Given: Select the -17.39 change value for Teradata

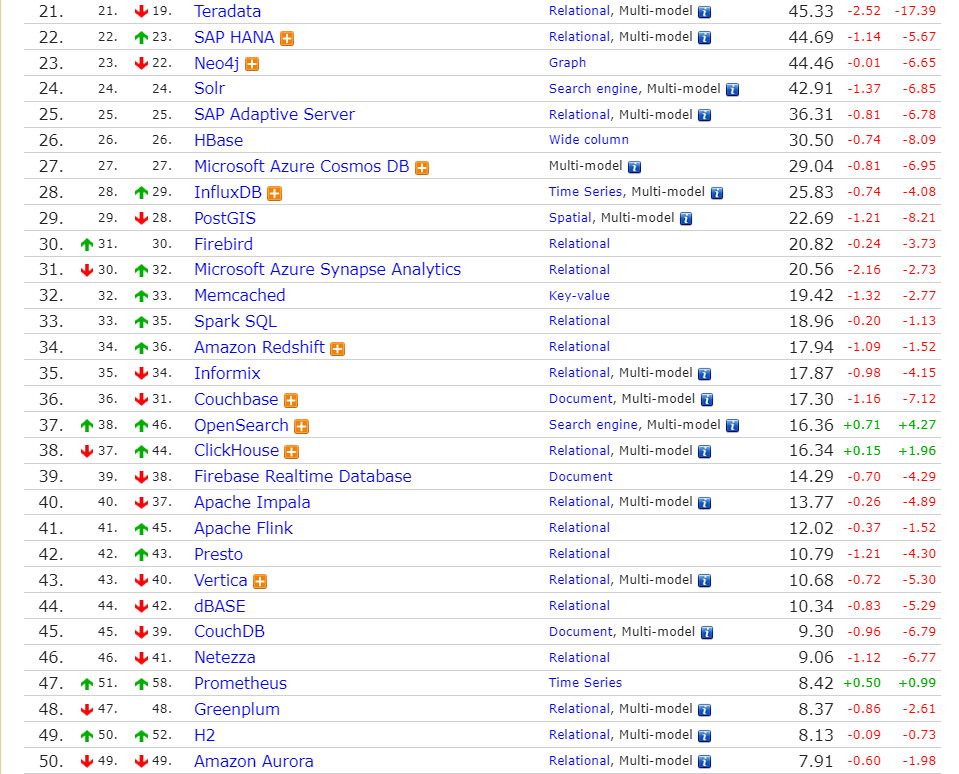Looking at the screenshot, I should click(915, 10).
